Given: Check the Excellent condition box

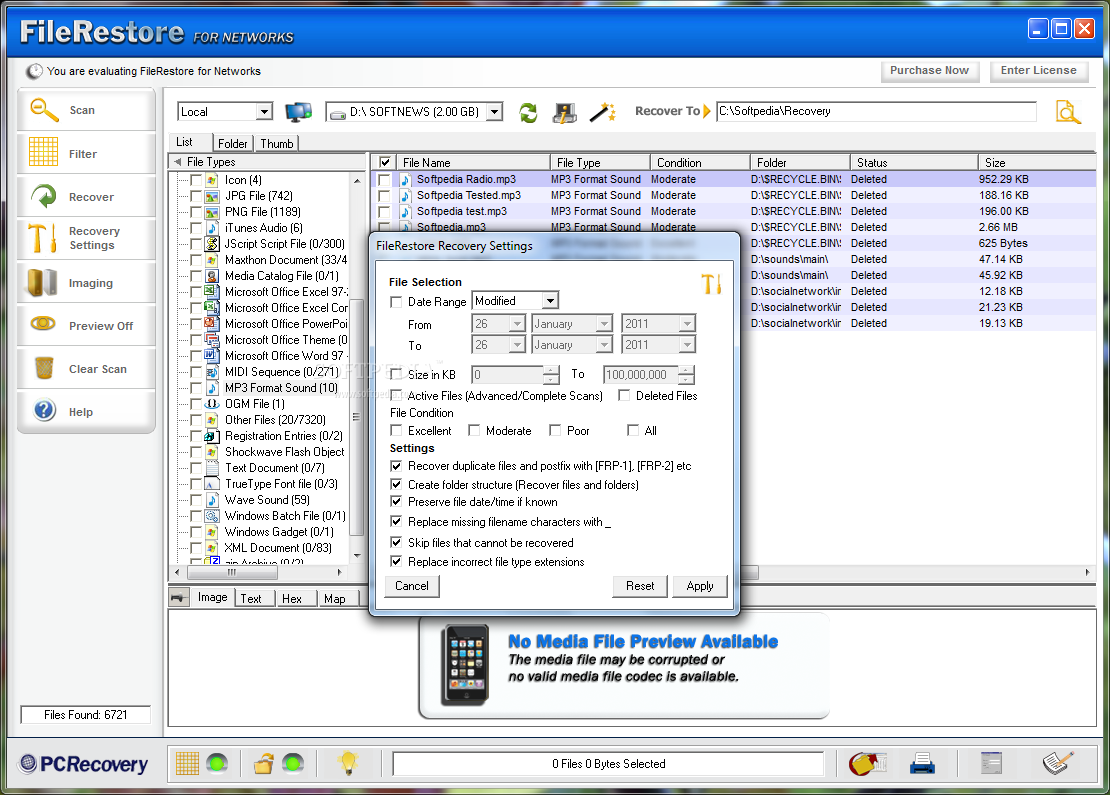Looking at the screenshot, I should pyautogui.click(x=396, y=430).
